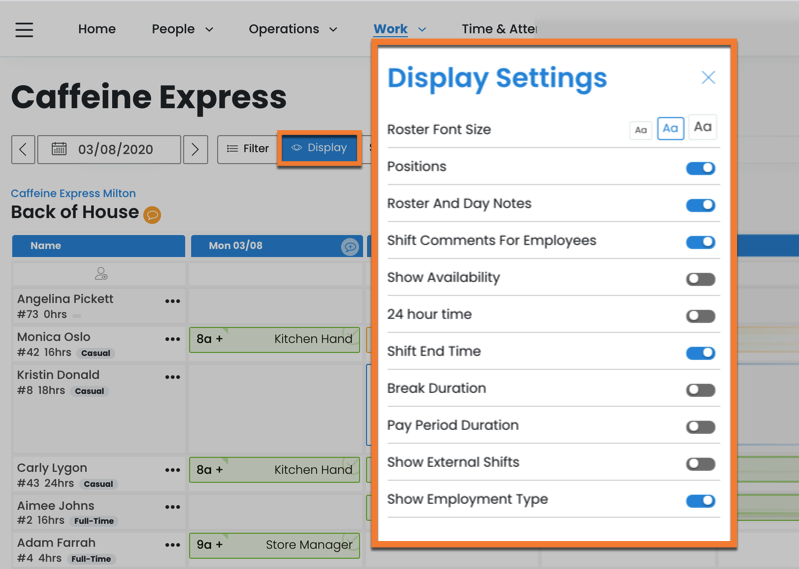The width and height of the screenshot is (799, 569).
Task: Enable the 24 hour time toggle
Action: [x=700, y=316]
